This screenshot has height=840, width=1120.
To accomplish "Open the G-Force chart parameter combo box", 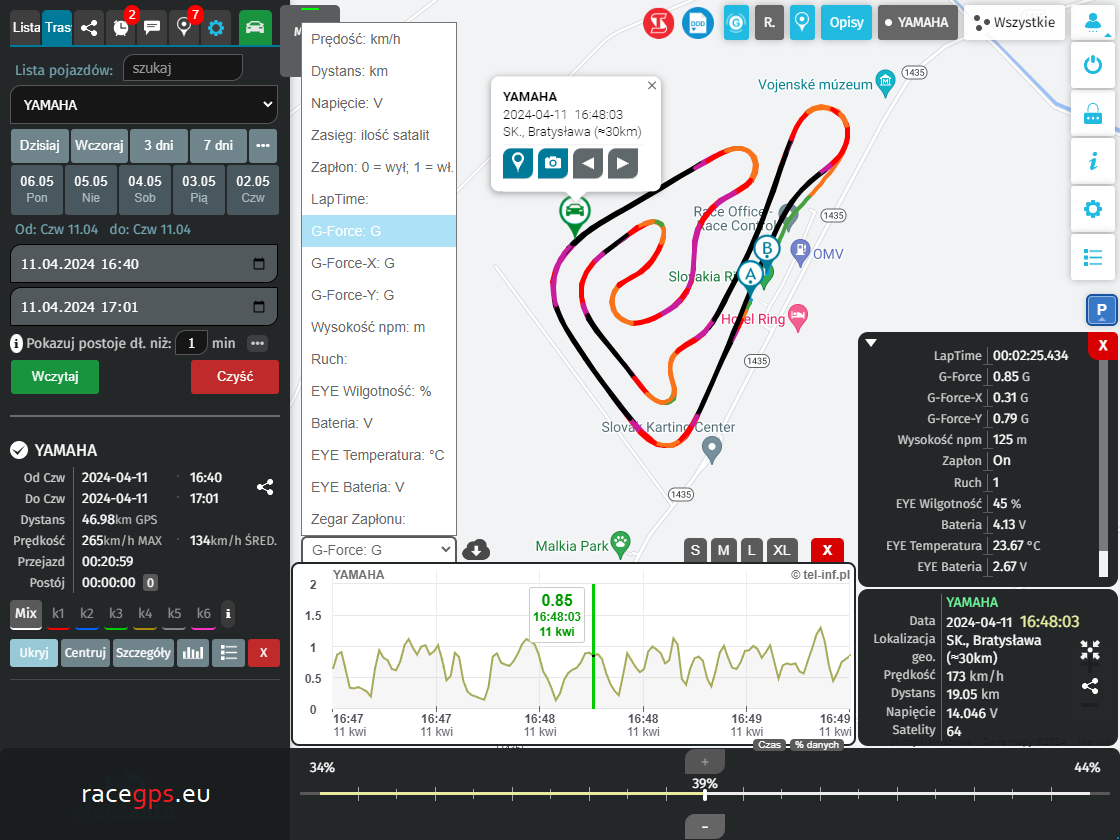I will [x=379, y=550].
